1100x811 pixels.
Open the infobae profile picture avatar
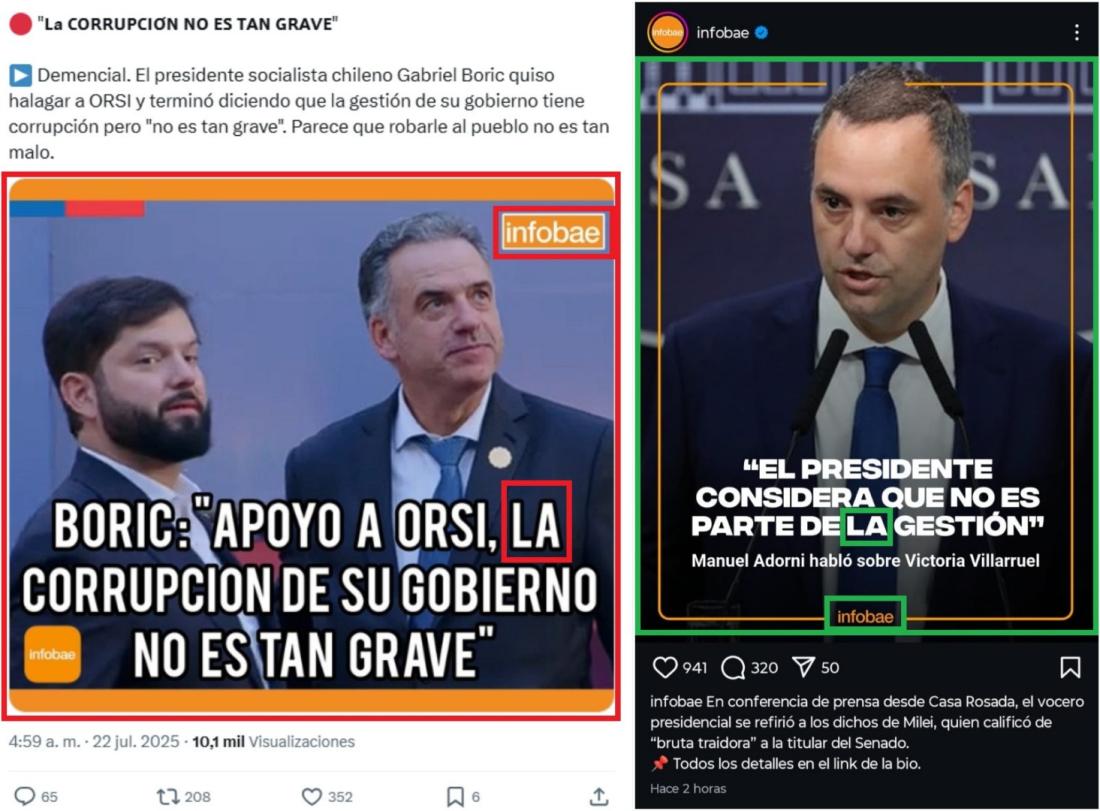(666, 32)
